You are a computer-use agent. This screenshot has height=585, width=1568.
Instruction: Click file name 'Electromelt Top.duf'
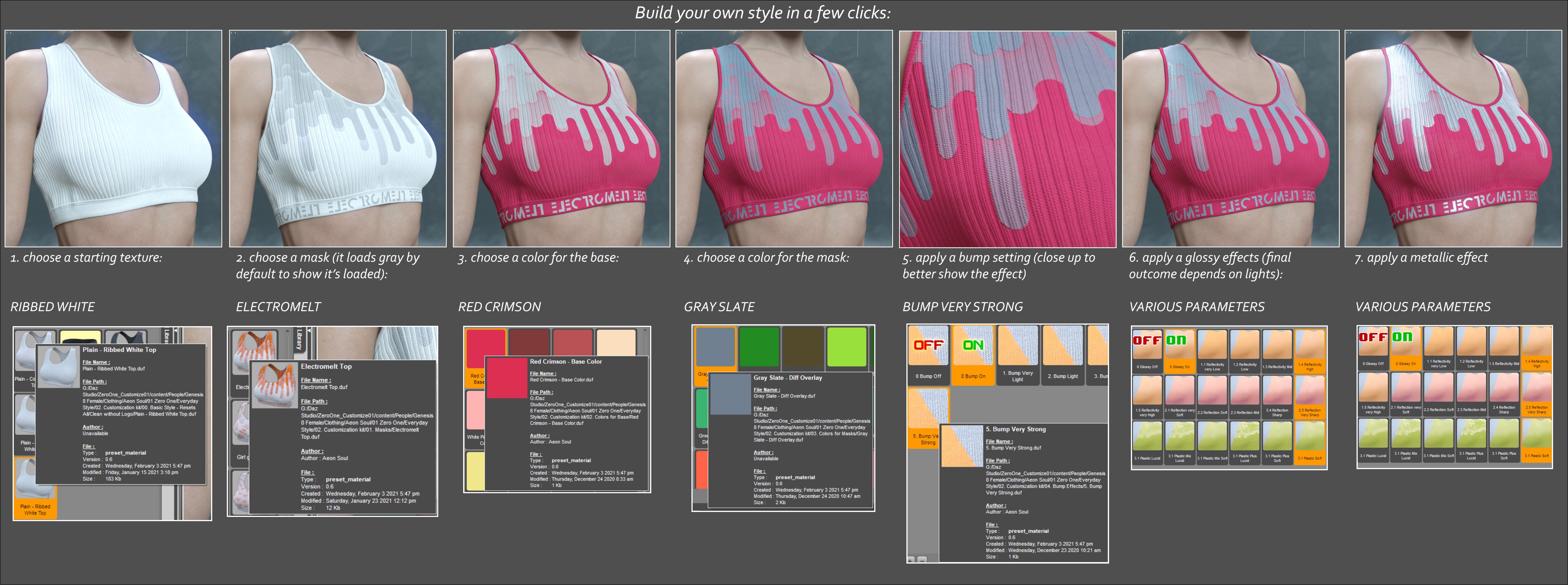click(x=324, y=387)
